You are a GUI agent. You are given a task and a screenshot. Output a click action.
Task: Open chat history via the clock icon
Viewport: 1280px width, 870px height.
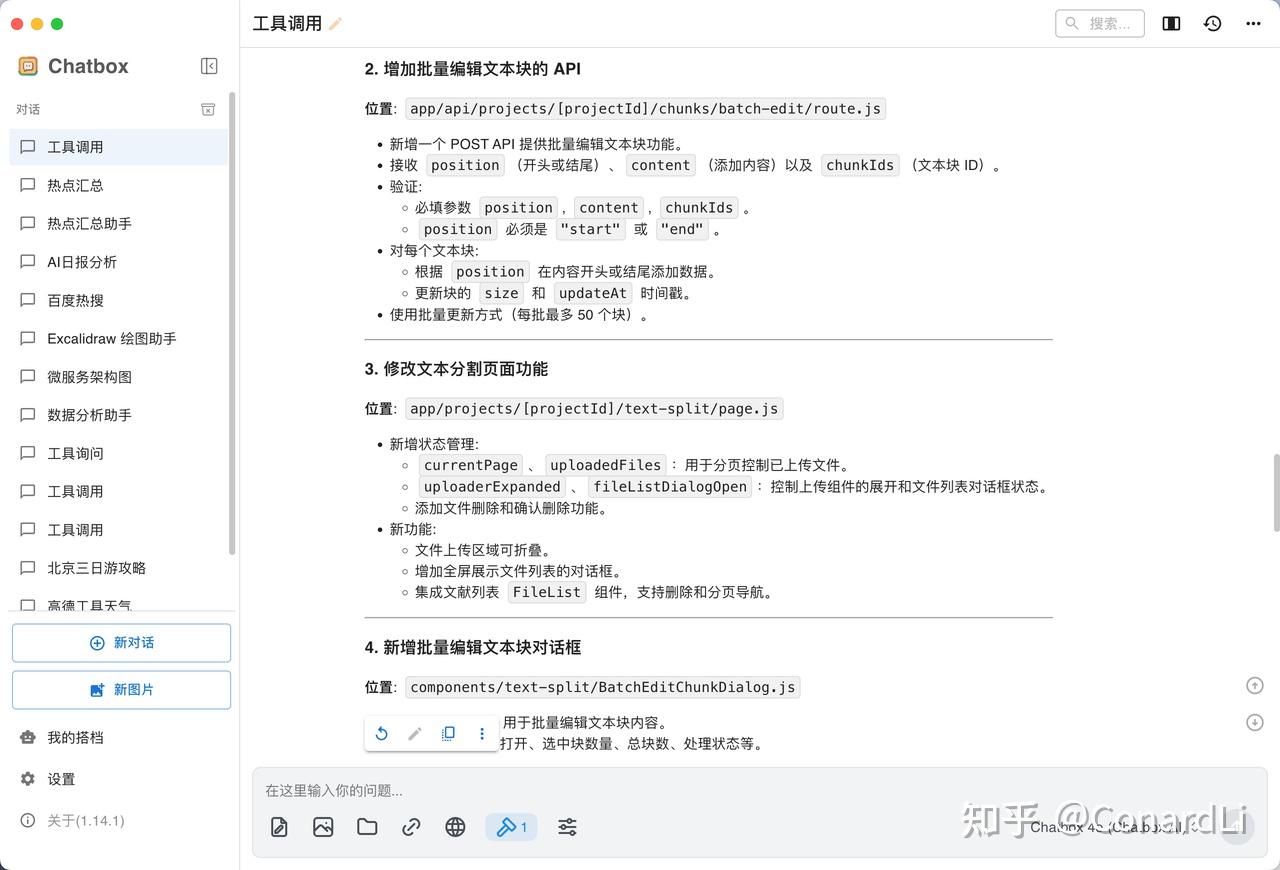(x=1212, y=22)
